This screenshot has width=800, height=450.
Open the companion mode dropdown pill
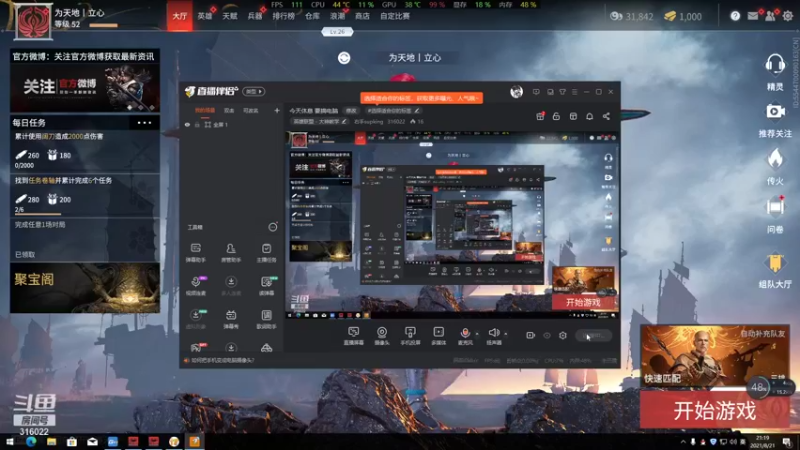click(254, 91)
